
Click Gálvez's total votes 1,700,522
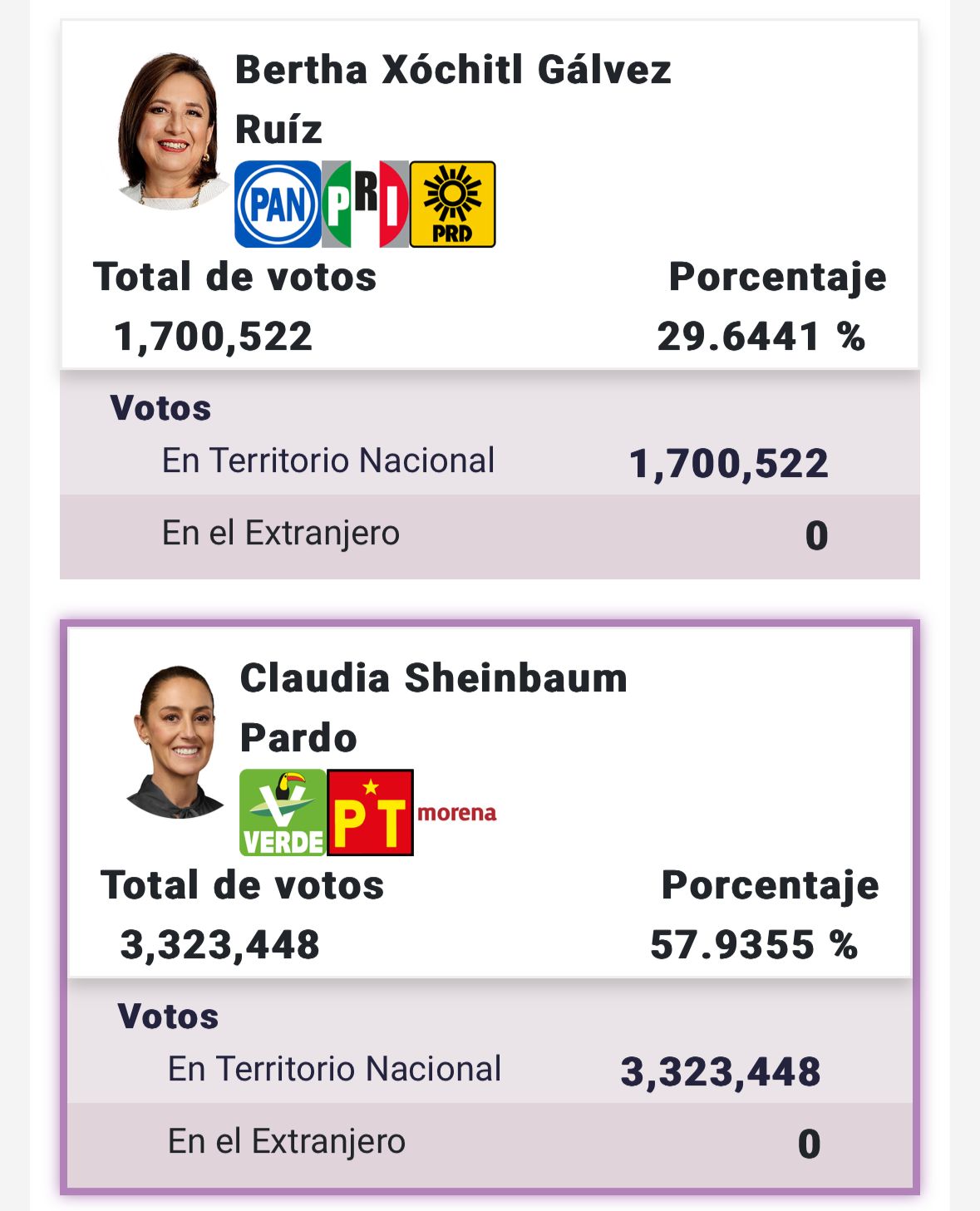(213, 337)
